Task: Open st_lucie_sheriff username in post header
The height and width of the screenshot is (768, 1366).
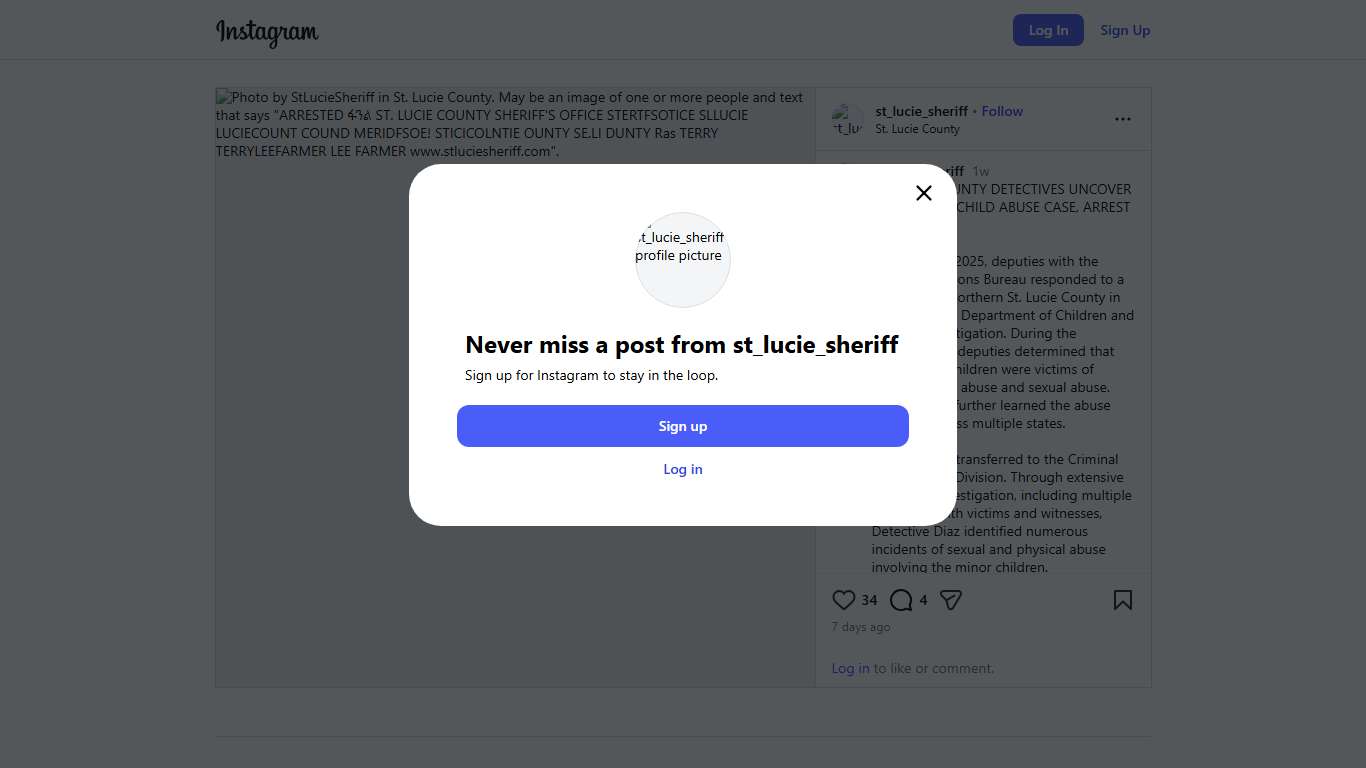Action: (921, 111)
